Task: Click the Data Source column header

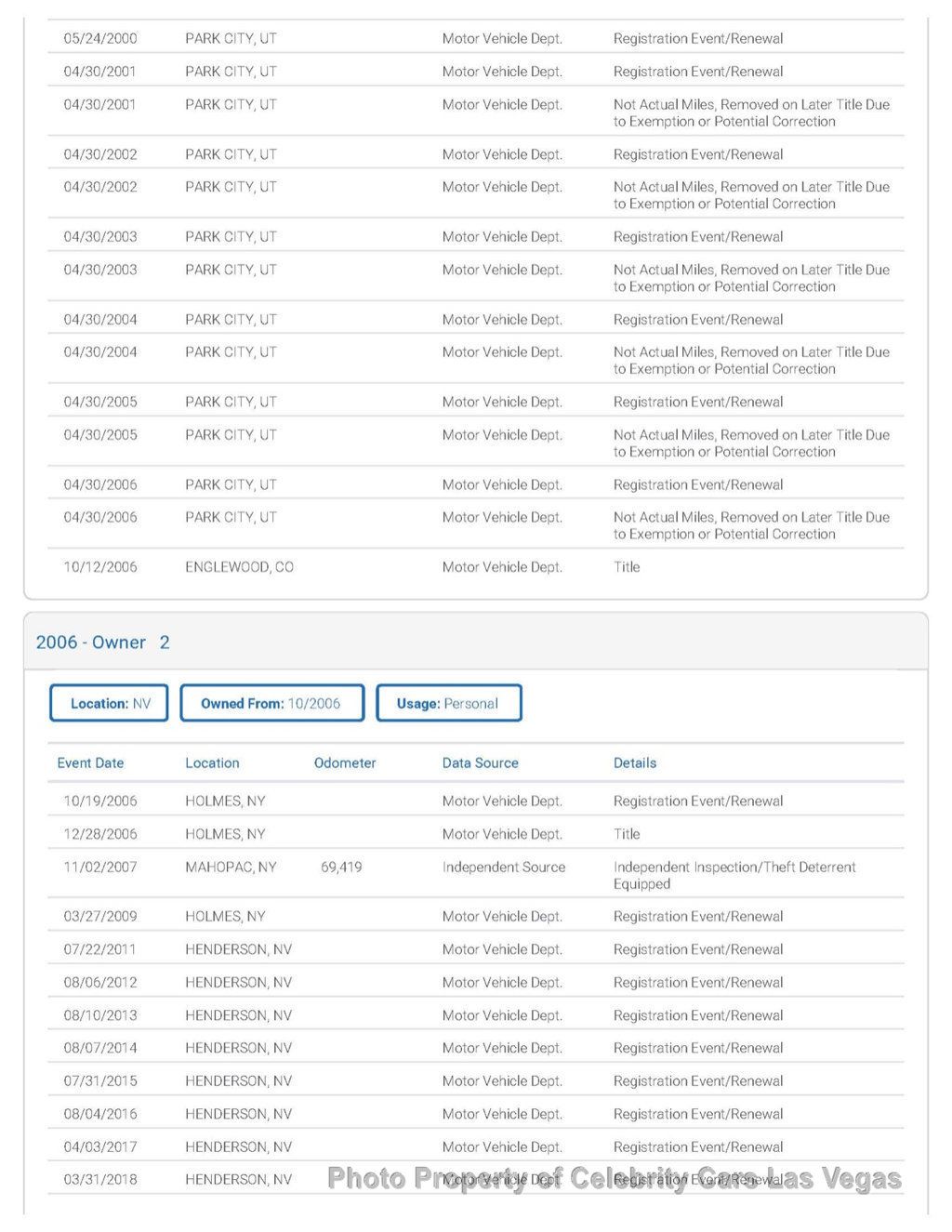Action: pos(480,762)
